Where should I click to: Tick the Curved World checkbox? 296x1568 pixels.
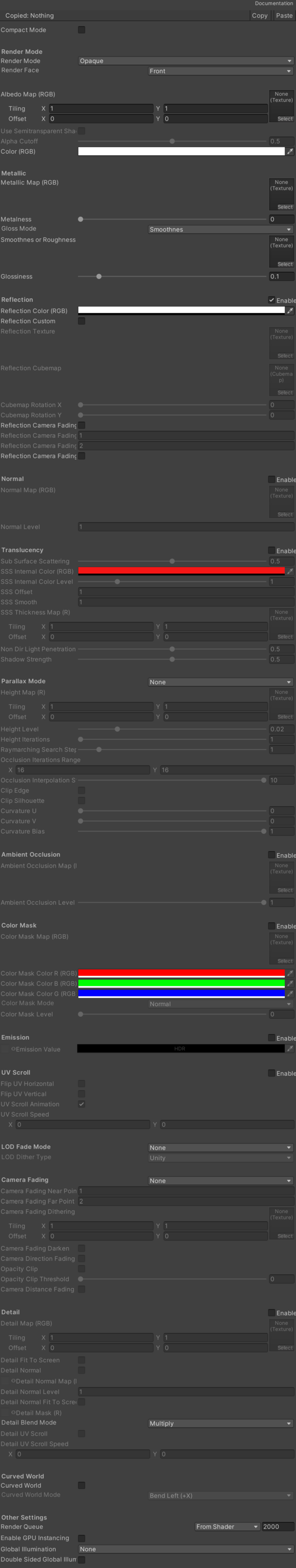pyautogui.click(x=82, y=1485)
